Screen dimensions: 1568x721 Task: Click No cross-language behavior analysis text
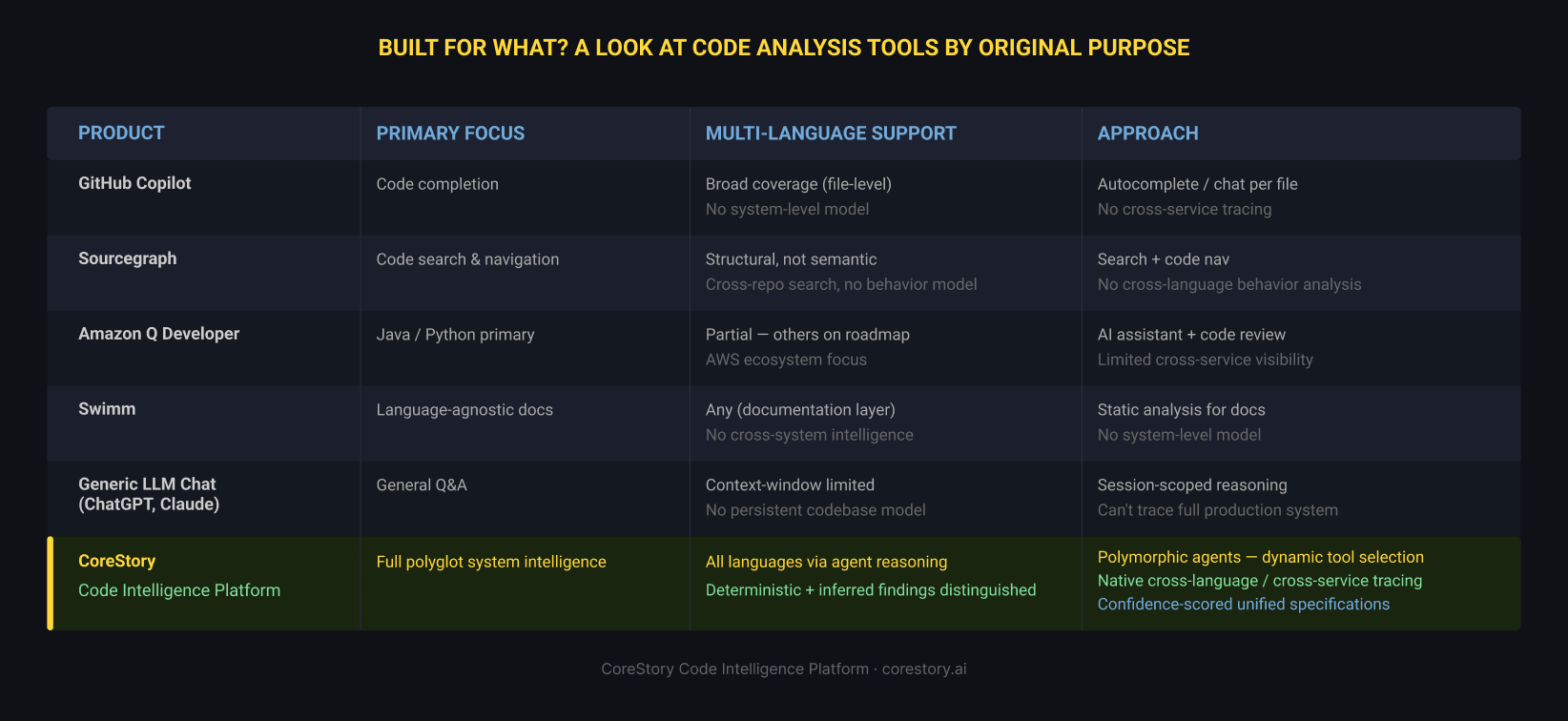tap(1229, 284)
